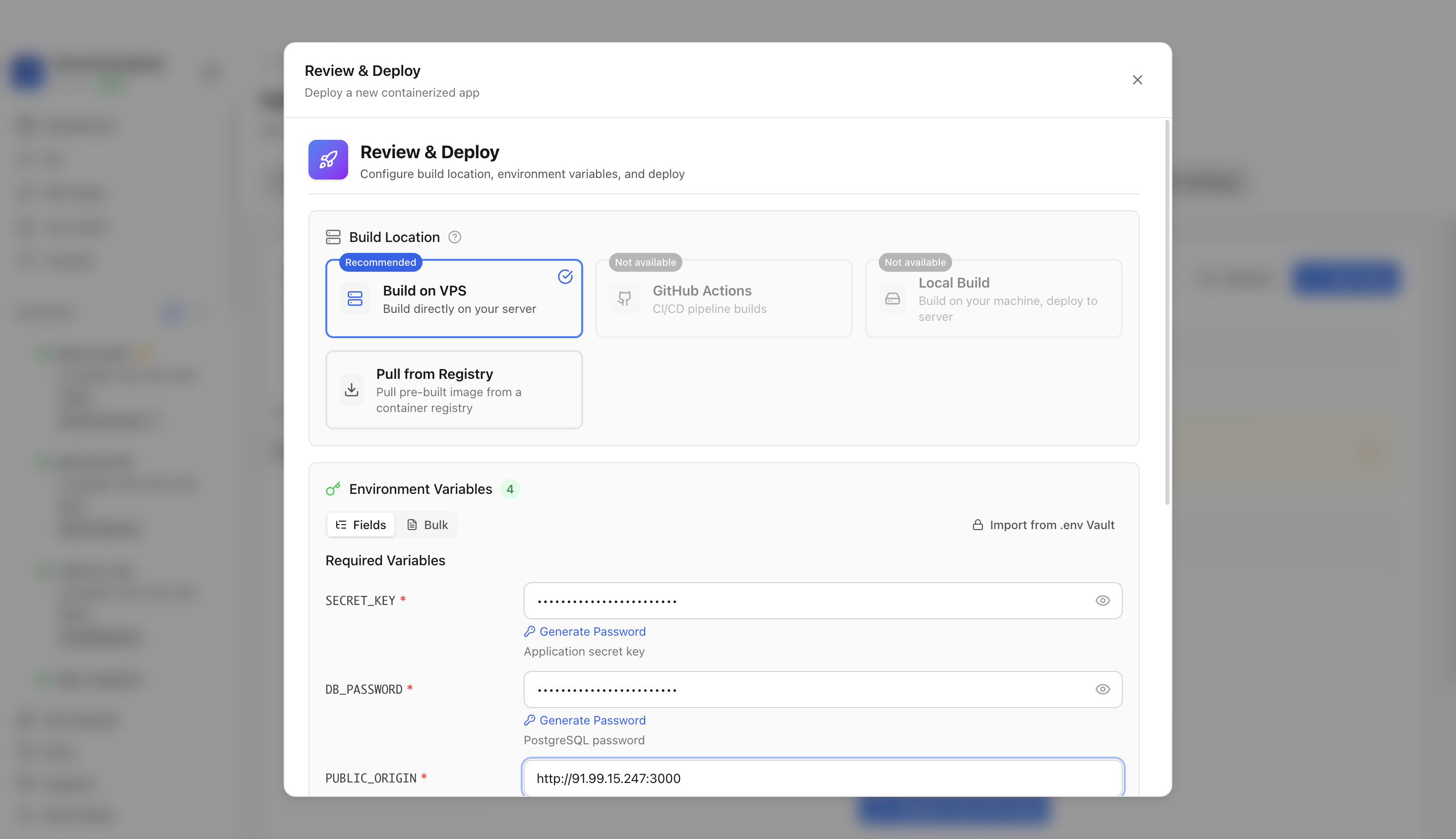The width and height of the screenshot is (1456, 839).
Task: Click the Environment Variables key icon
Action: click(x=333, y=489)
